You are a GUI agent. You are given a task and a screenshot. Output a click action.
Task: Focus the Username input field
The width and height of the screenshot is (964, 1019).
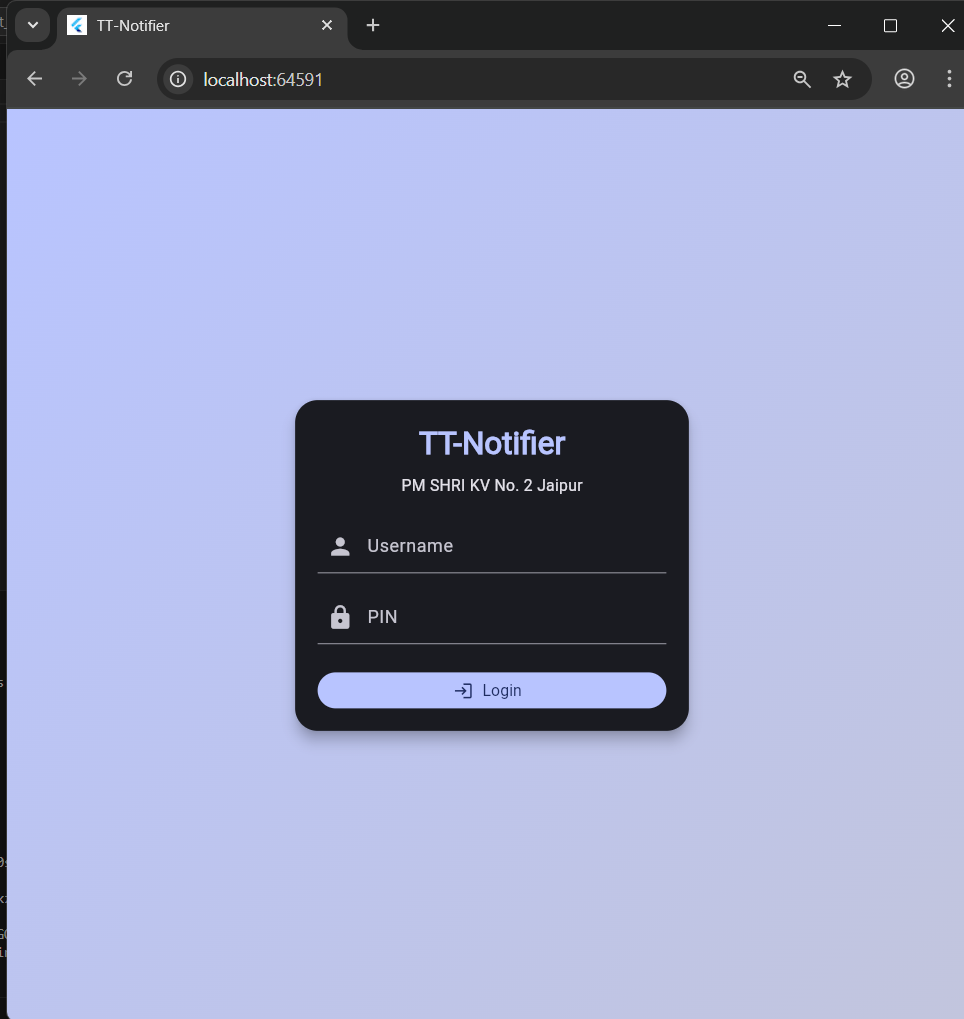tap(510, 546)
